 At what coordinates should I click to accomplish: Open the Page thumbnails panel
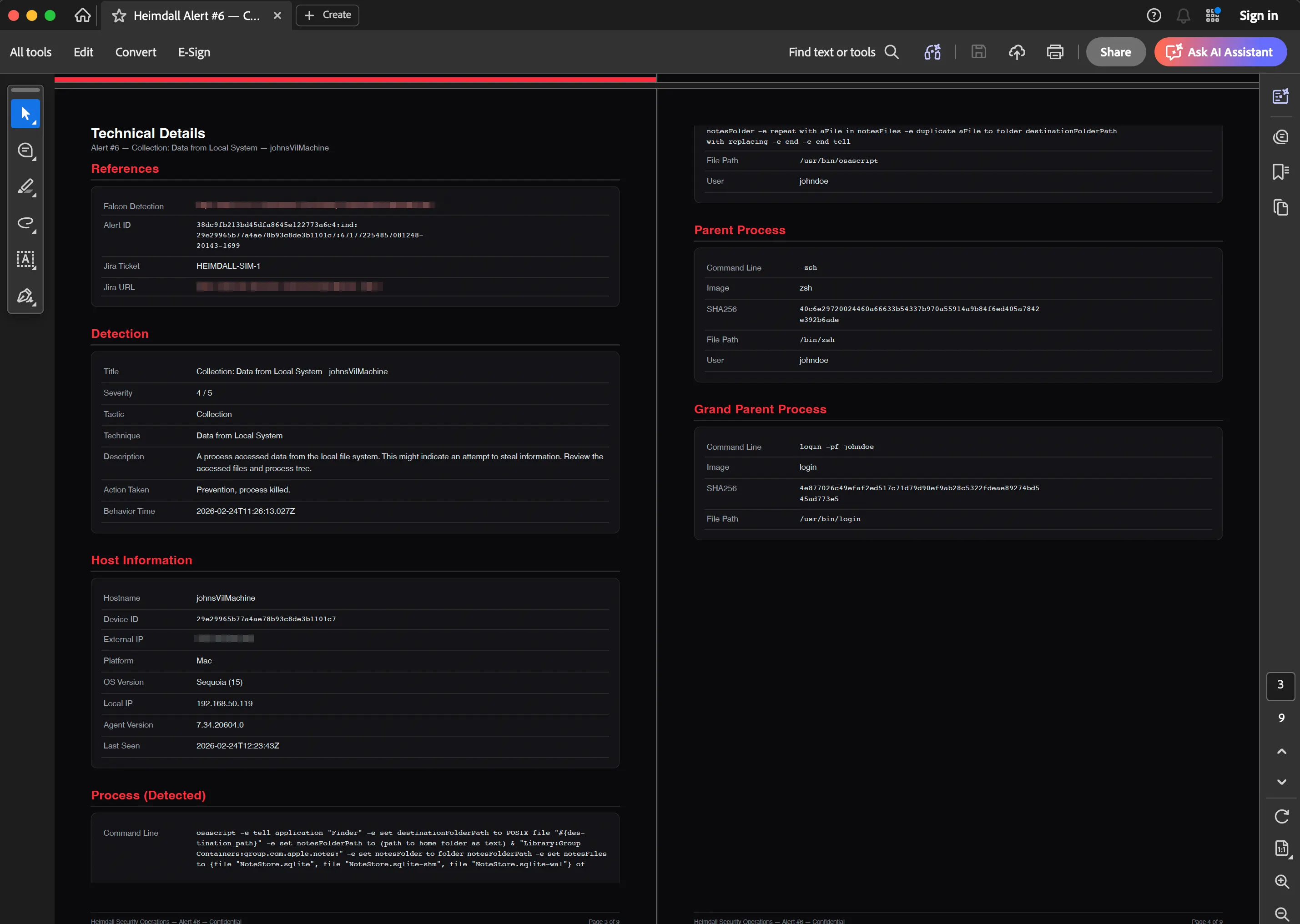click(1280, 207)
